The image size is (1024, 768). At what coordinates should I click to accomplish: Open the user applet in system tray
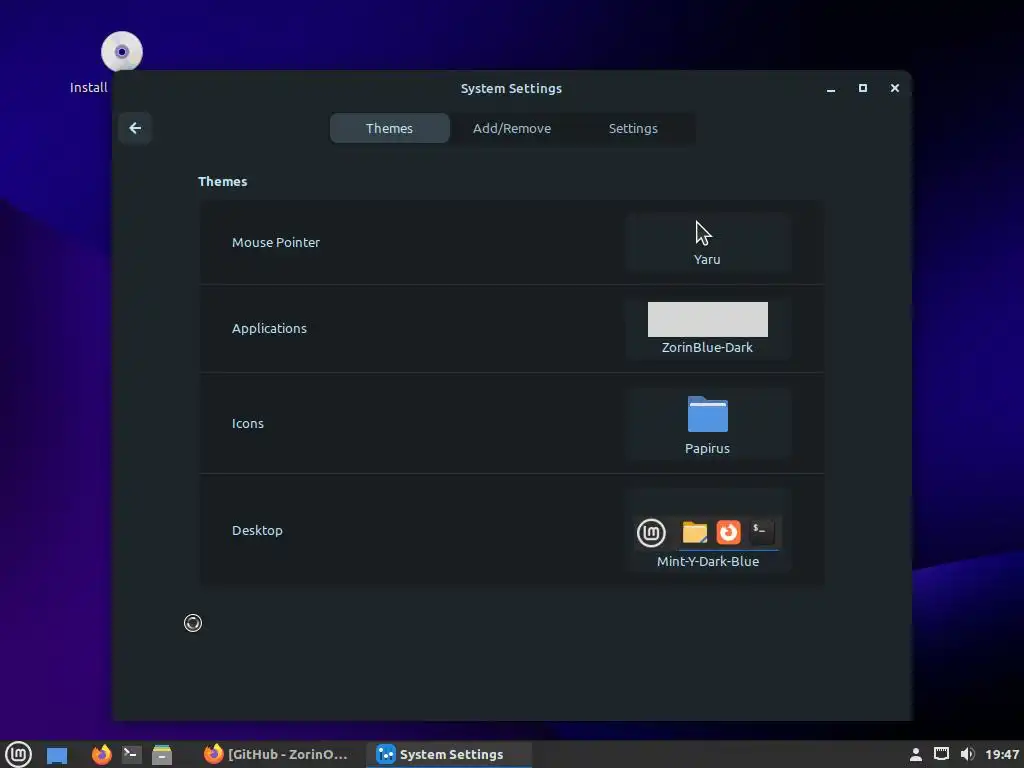coord(916,754)
